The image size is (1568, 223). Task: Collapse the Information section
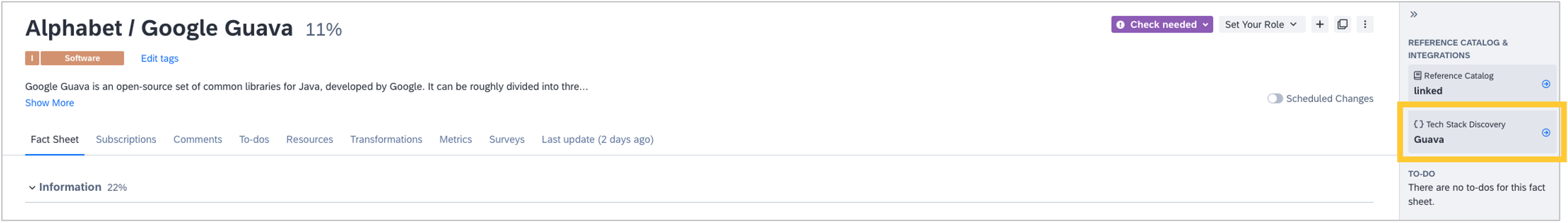click(32, 188)
